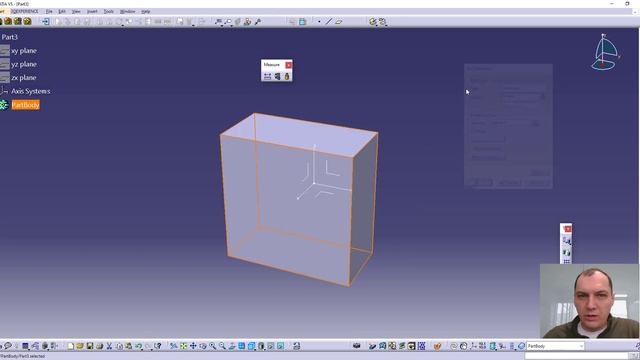Click the Plane tool icon
The height and width of the screenshot is (360, 640).
click(339, 22)
